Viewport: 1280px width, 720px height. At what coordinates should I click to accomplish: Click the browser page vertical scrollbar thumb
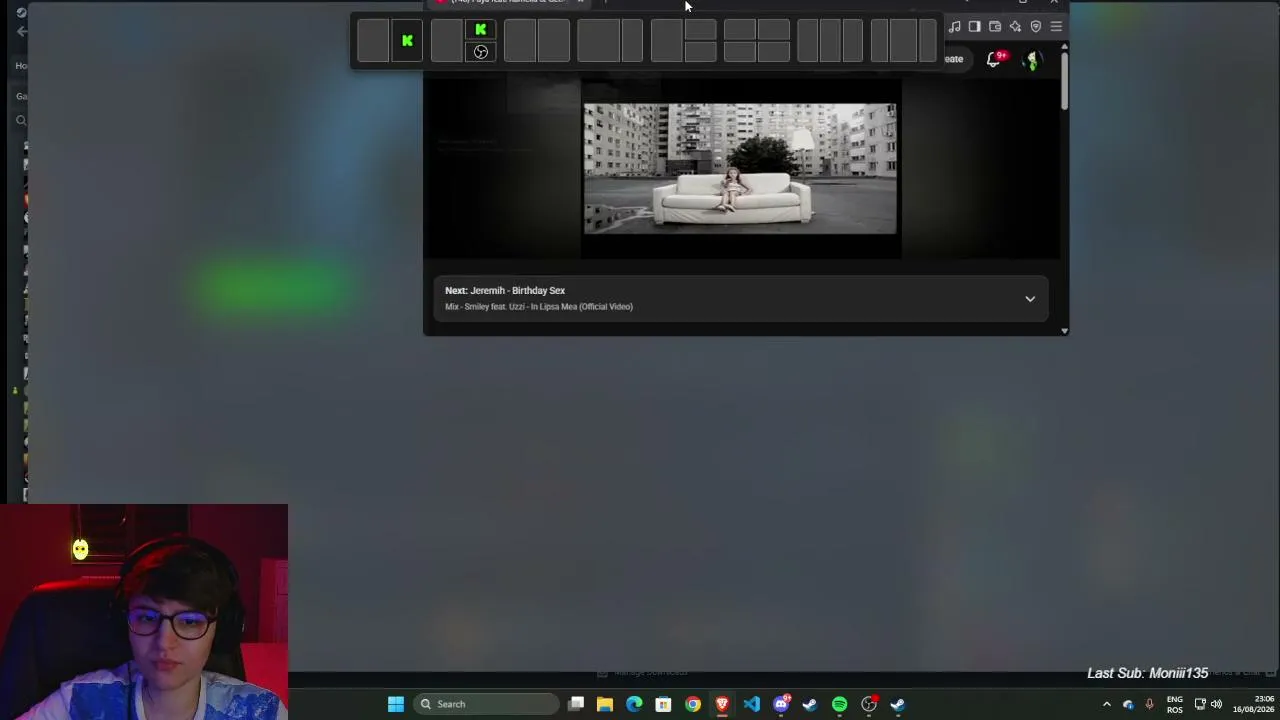click(x=1065, y=80)
